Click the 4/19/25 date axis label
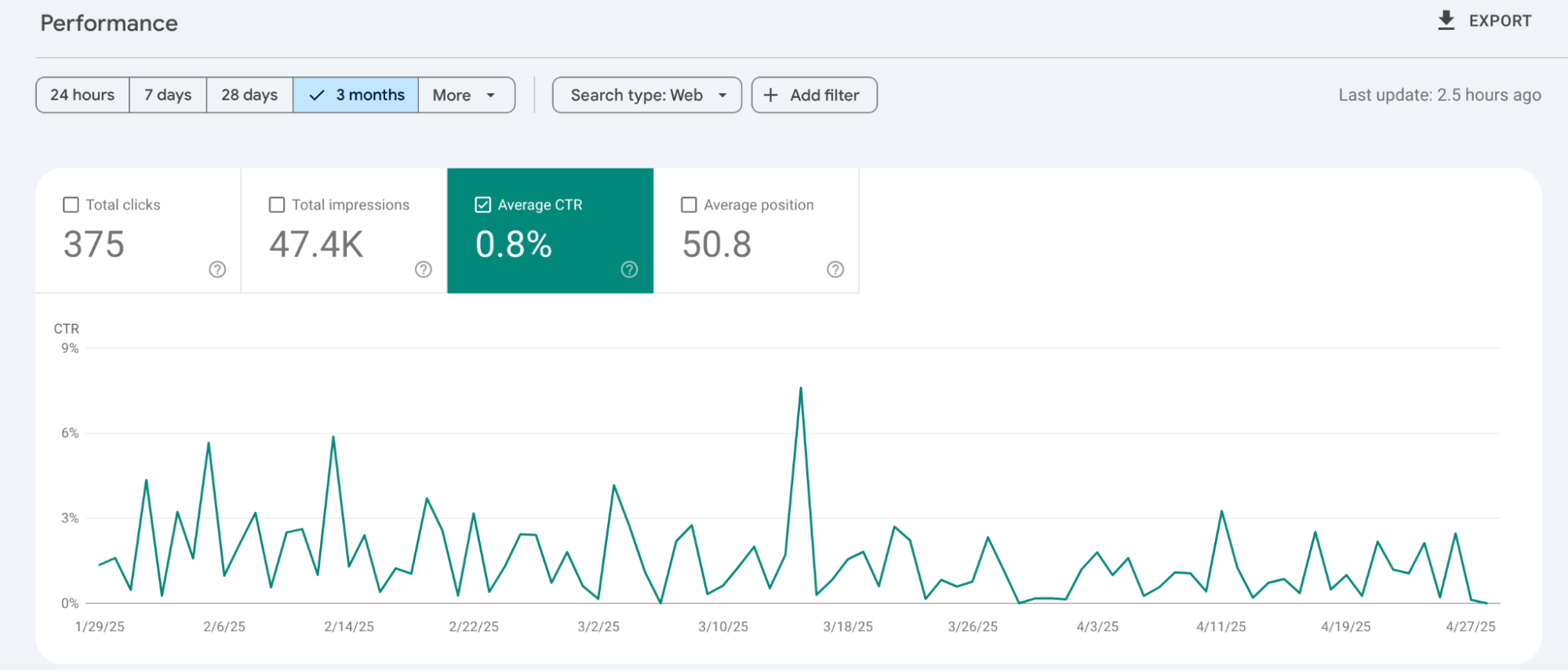Viewport: 1568px width, 671px height. pos(1346,627)
